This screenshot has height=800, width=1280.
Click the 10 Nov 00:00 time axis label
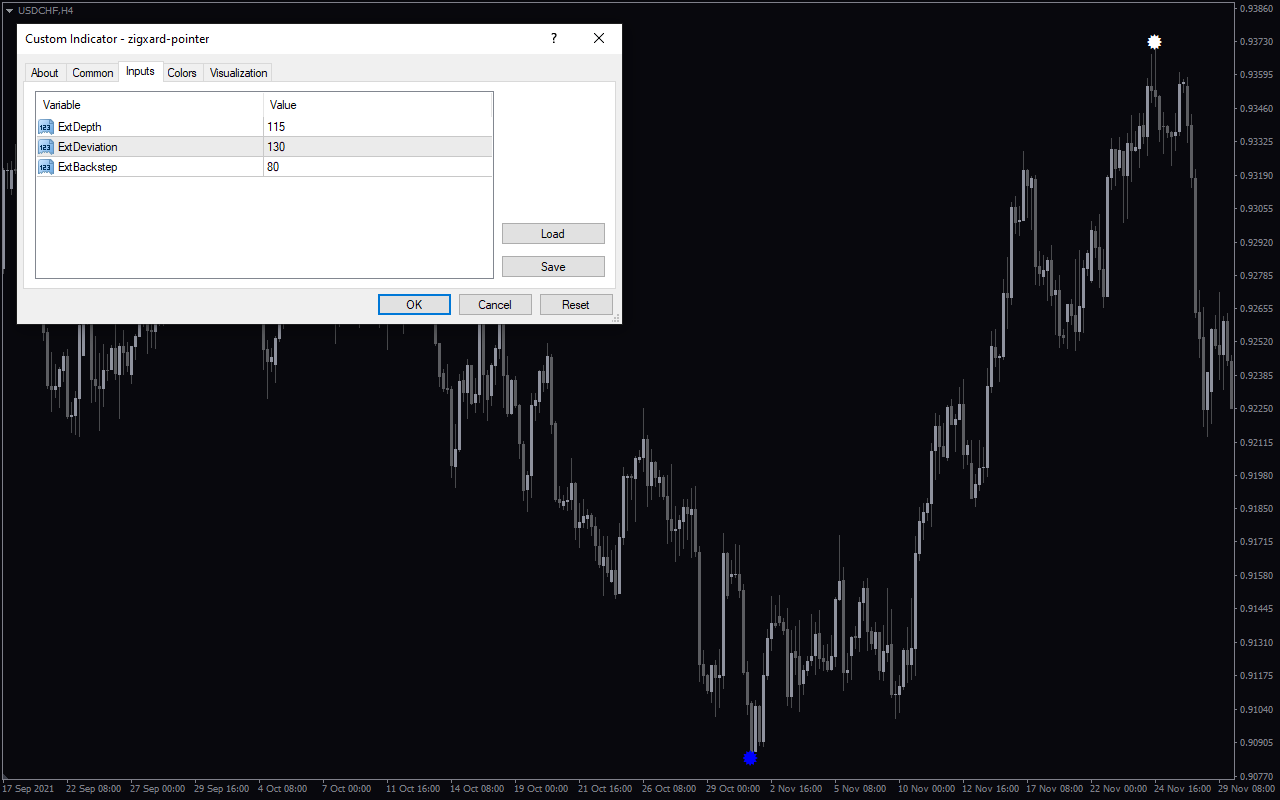(x=925, y=789)
